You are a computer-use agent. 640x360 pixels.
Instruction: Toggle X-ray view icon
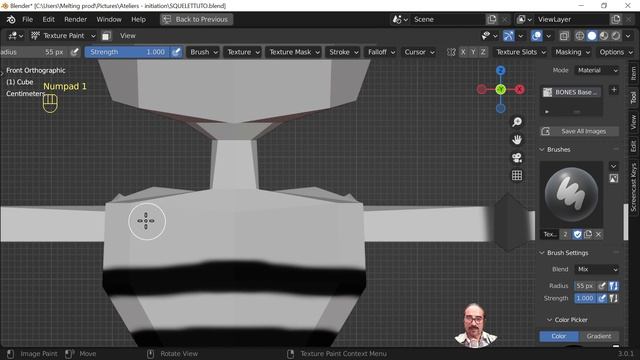tap(564, 36)
